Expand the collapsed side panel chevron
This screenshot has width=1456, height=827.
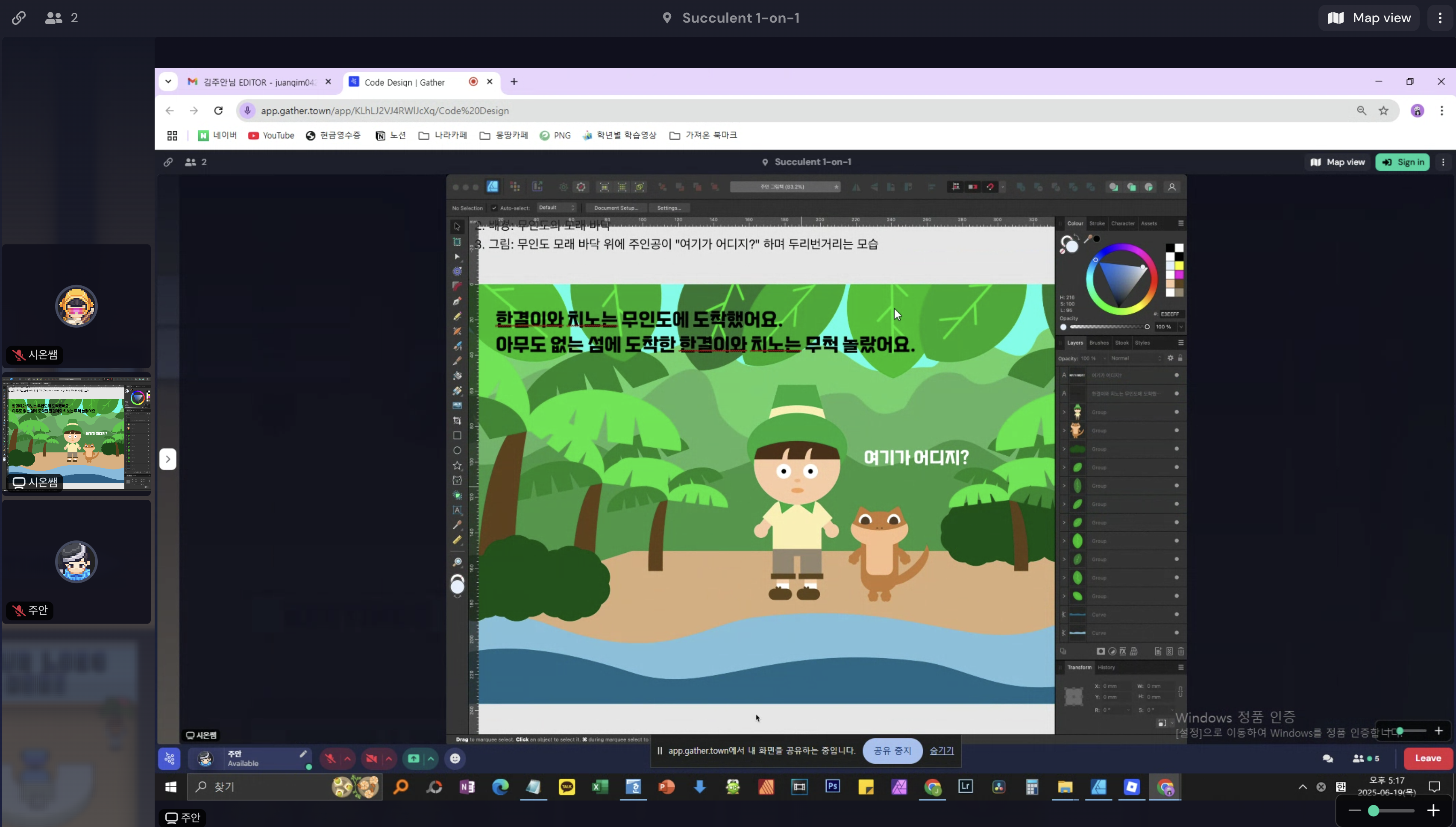pos(167,459)
